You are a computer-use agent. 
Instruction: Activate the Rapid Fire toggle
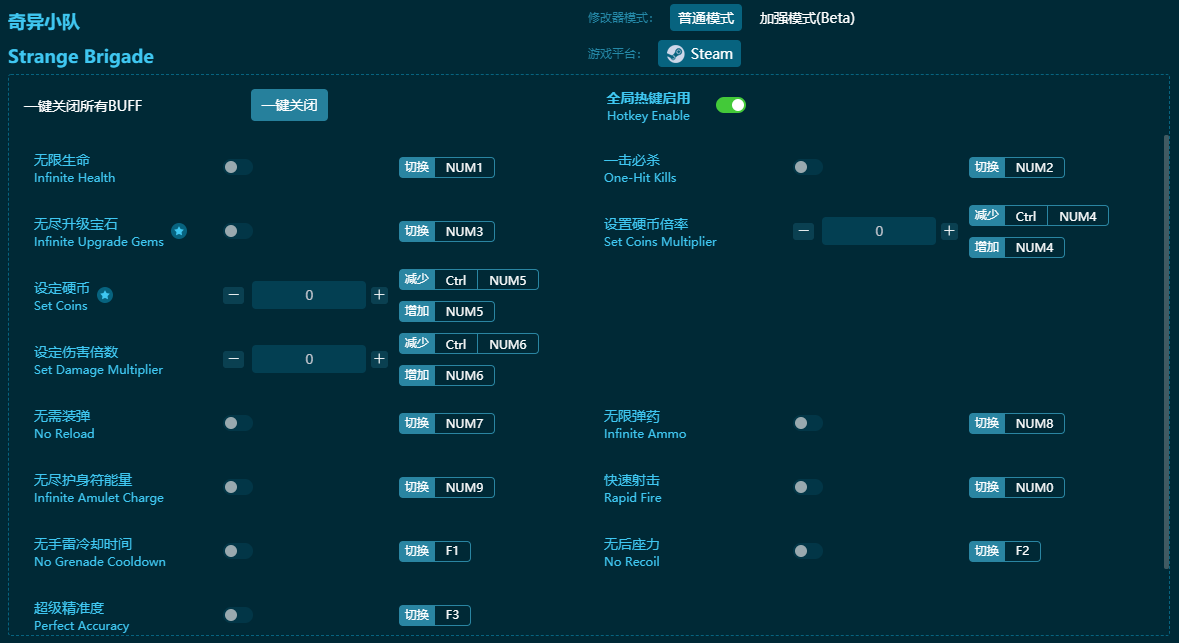coord(807,487)
